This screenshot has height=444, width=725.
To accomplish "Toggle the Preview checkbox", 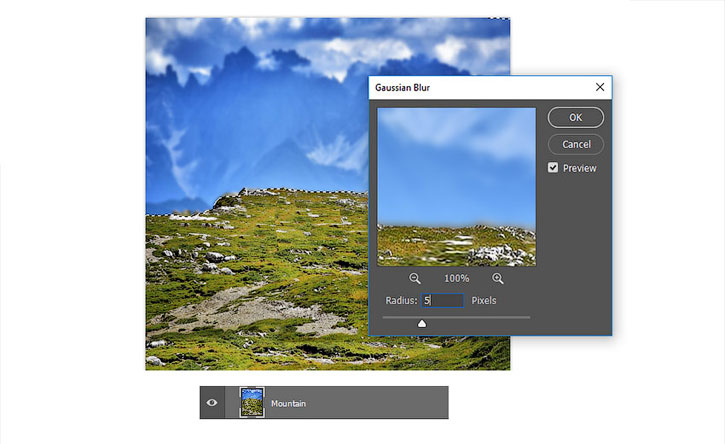I will [x=553, y=167].
